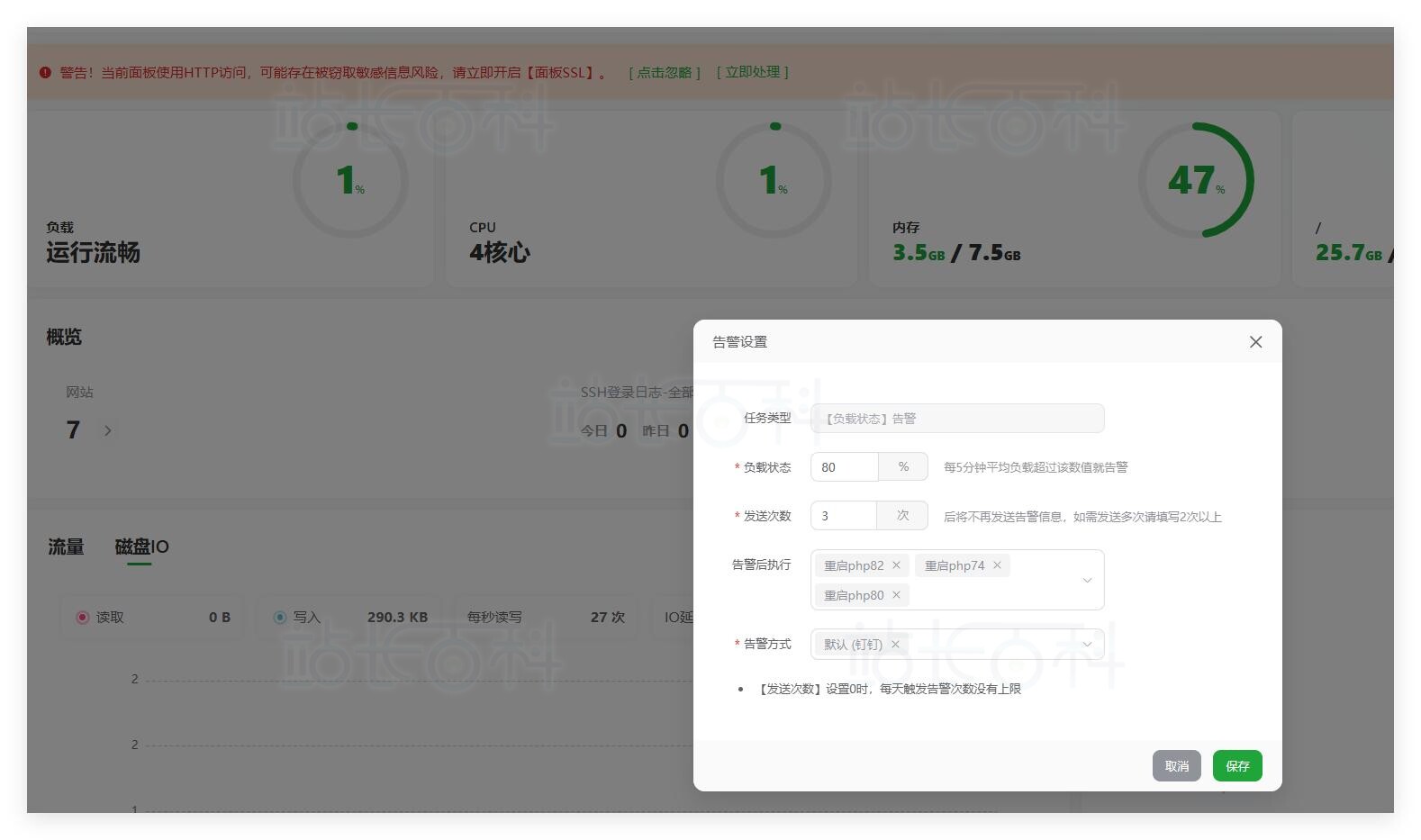
Task: Click the 每5分钟平均负载超过该数值就告警 hint
Action: tap(1036, 467)
